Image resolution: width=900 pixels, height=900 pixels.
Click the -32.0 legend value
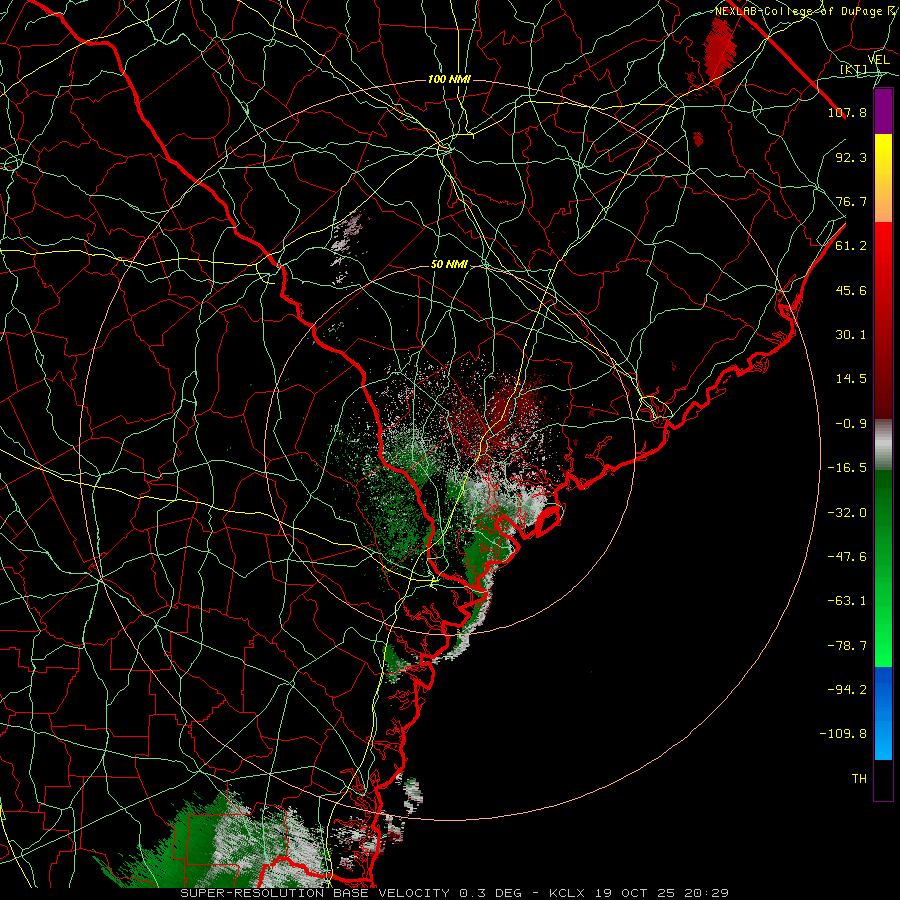(847, 513)
